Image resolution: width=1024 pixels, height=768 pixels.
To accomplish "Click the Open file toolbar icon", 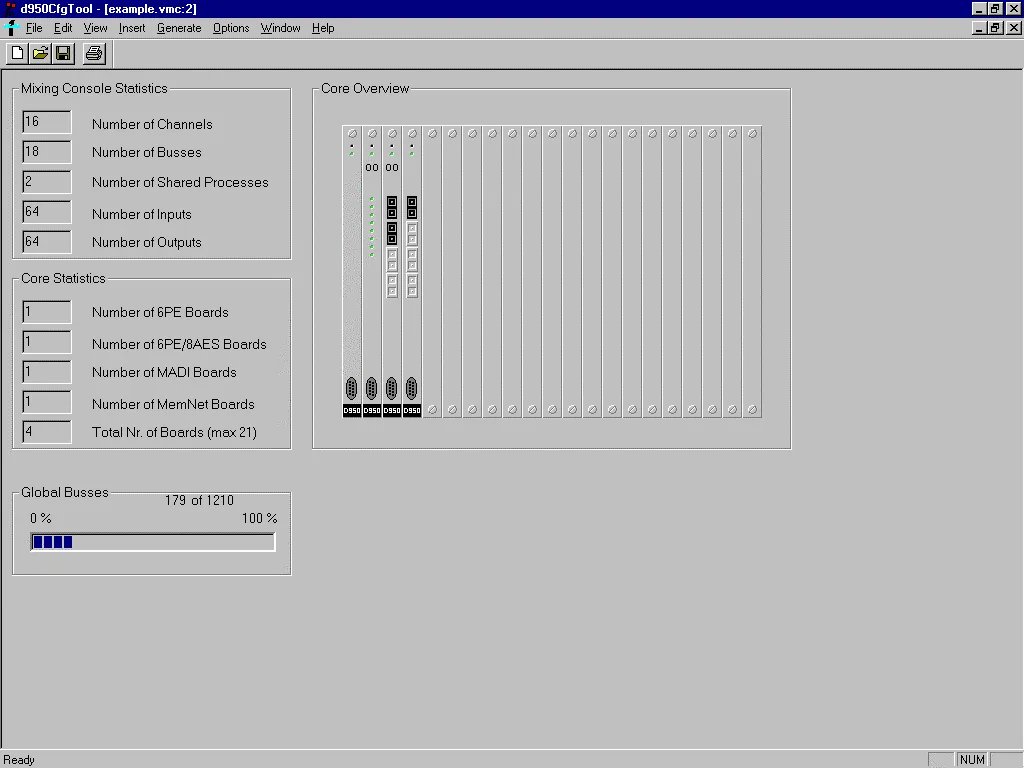I will [40, 54].
